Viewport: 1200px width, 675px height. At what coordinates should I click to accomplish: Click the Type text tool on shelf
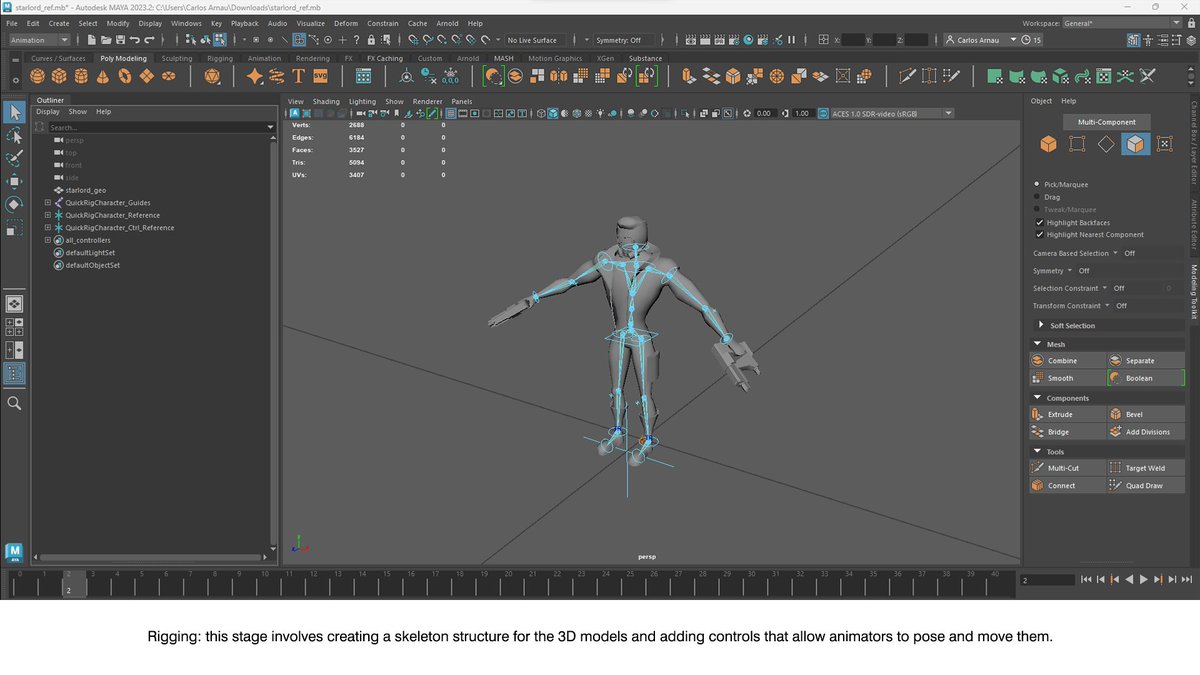(298, 76)
